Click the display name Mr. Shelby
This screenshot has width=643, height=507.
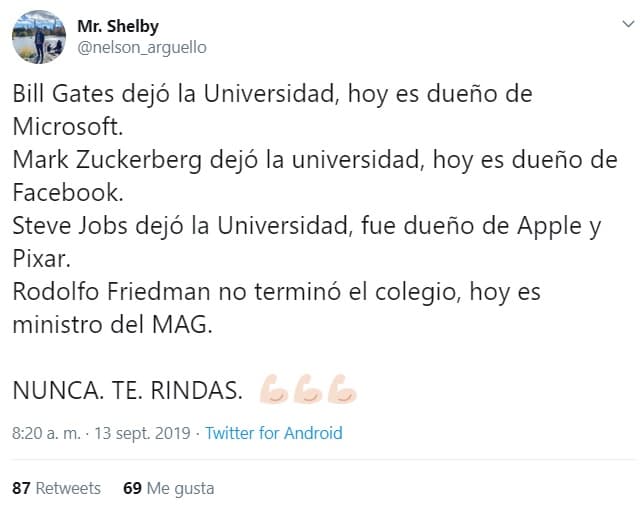(118, 26)
